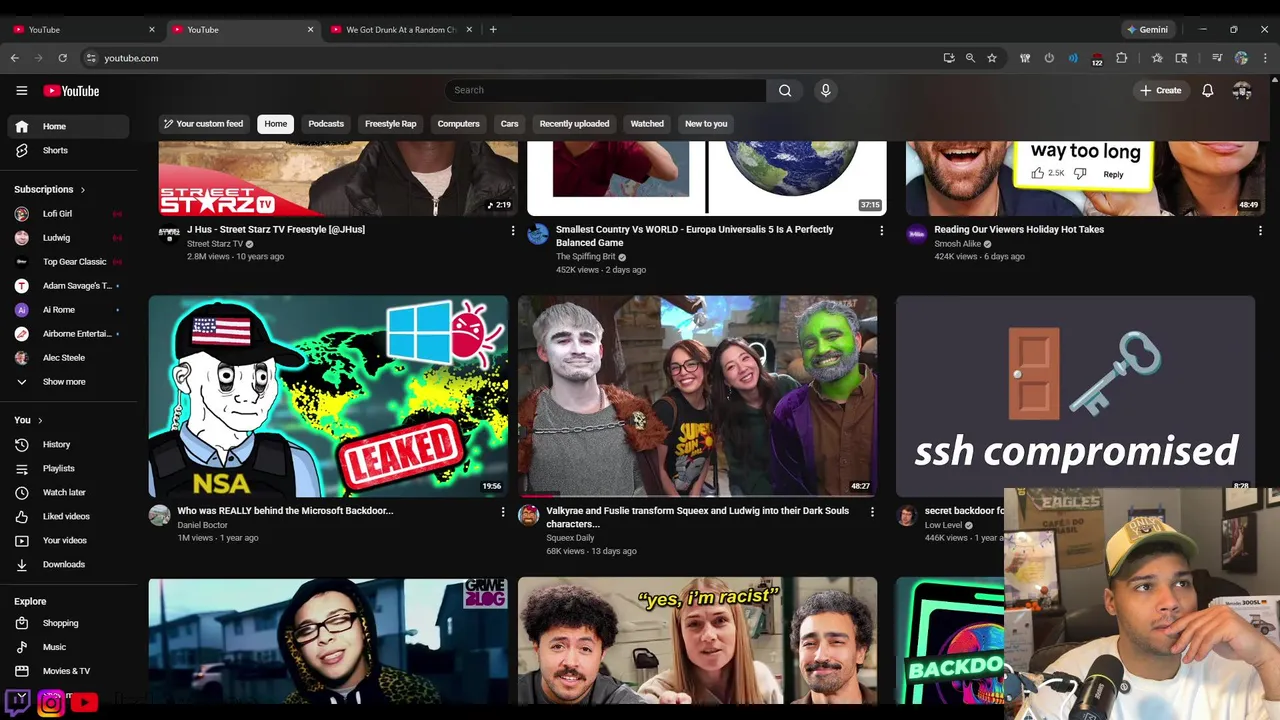The width and height of the screenshot is (1280, 720).
Task: Select the Cars filter chip
Action: (509, 124)
